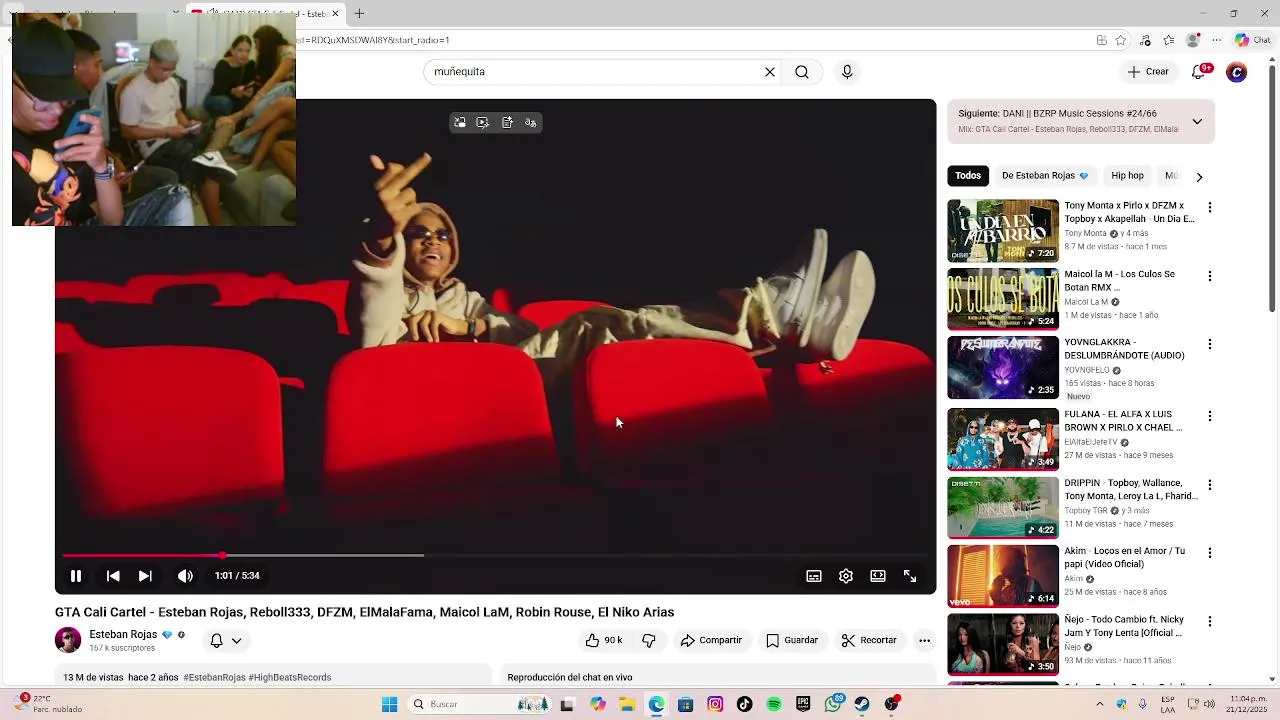Like the video with 90 k

[x=604, y=641]
